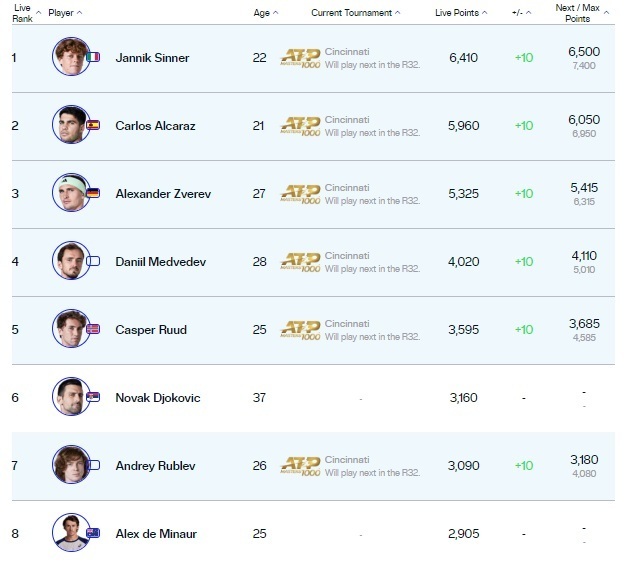629x563 pixels.
Task: Sort by Current Tournament header
Action: coord(355,13)
